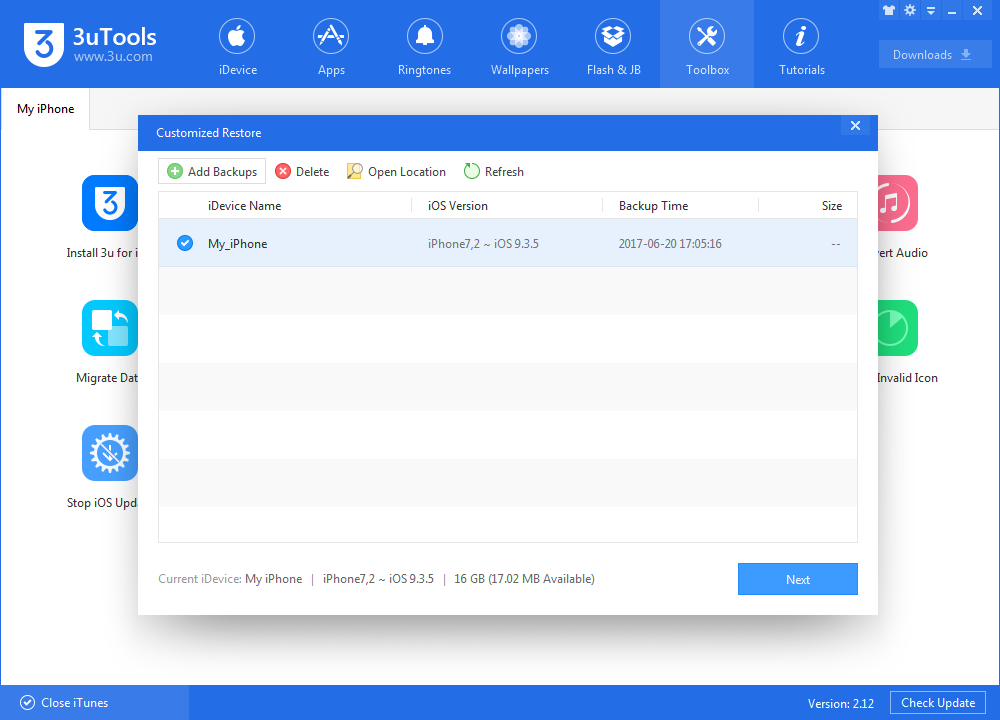Open Convert Audio tool icon
The image size is (1000, 720).
(x=898, y=203)
